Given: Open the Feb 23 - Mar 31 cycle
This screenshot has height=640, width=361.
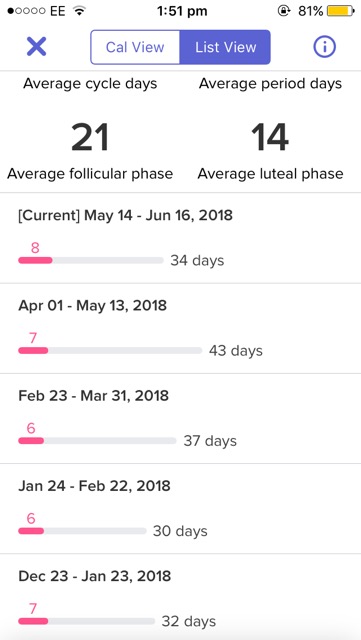Looking at the screenshot, I should (x=180, y=418).
